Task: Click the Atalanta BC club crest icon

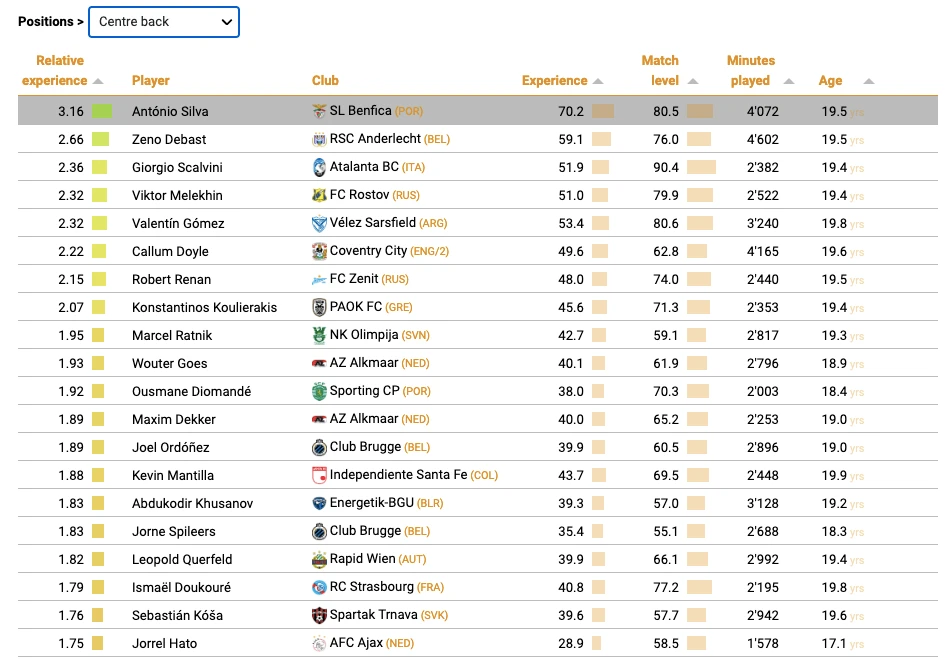Action: 319,167
